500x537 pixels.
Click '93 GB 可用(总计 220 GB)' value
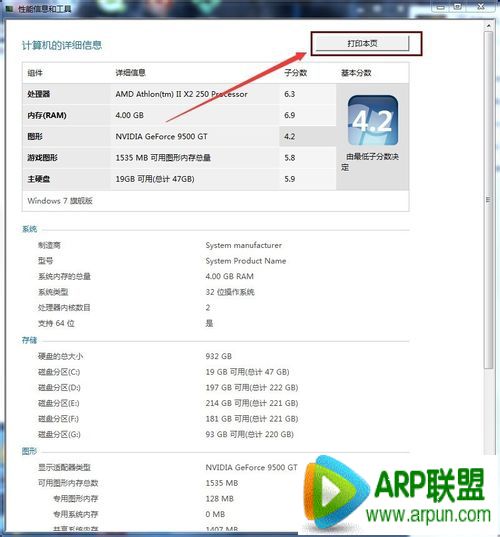tap(250, 434)
